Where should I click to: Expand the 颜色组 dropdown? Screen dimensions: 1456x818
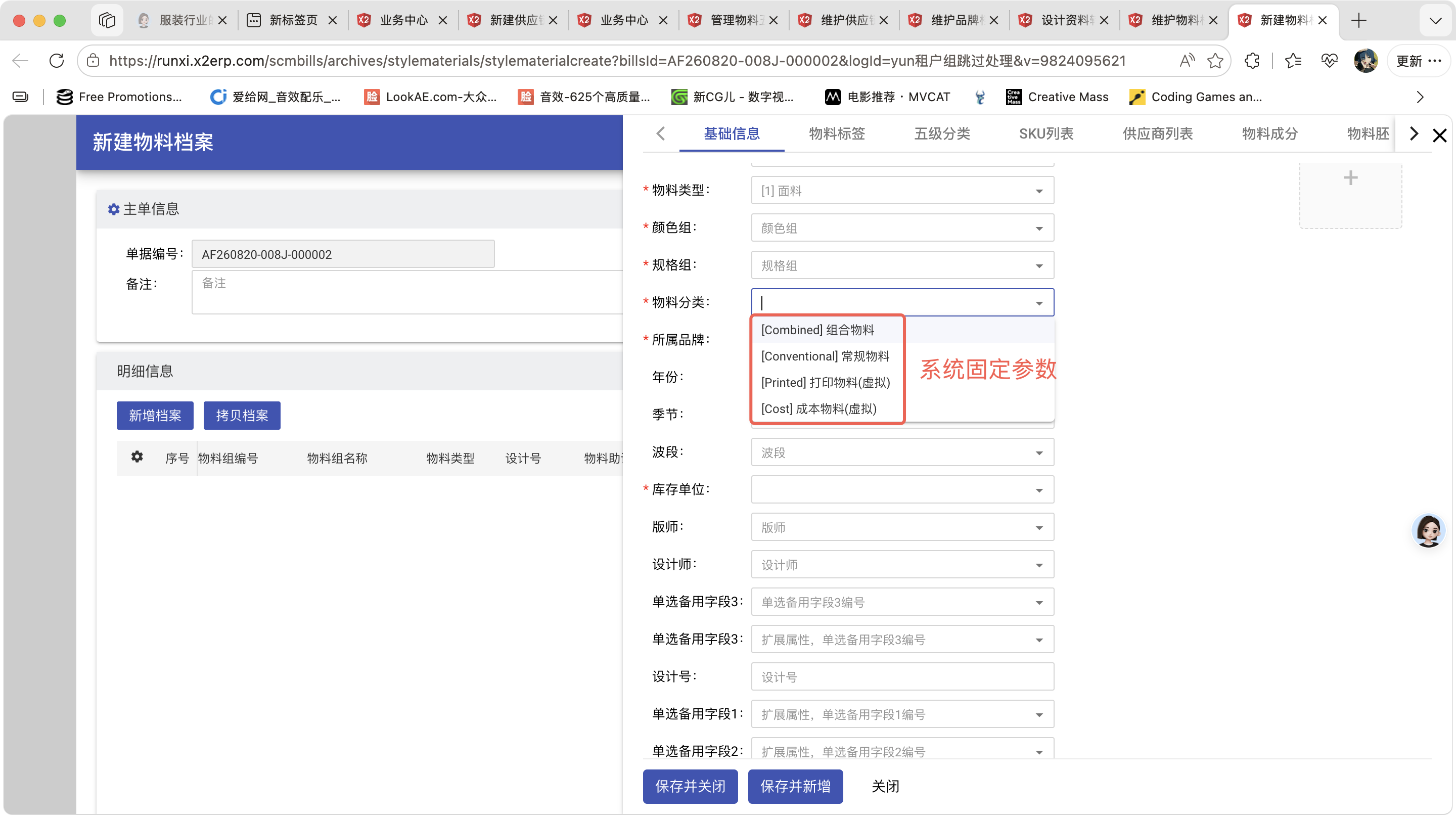pyautogui.click(x=902, y=228)
